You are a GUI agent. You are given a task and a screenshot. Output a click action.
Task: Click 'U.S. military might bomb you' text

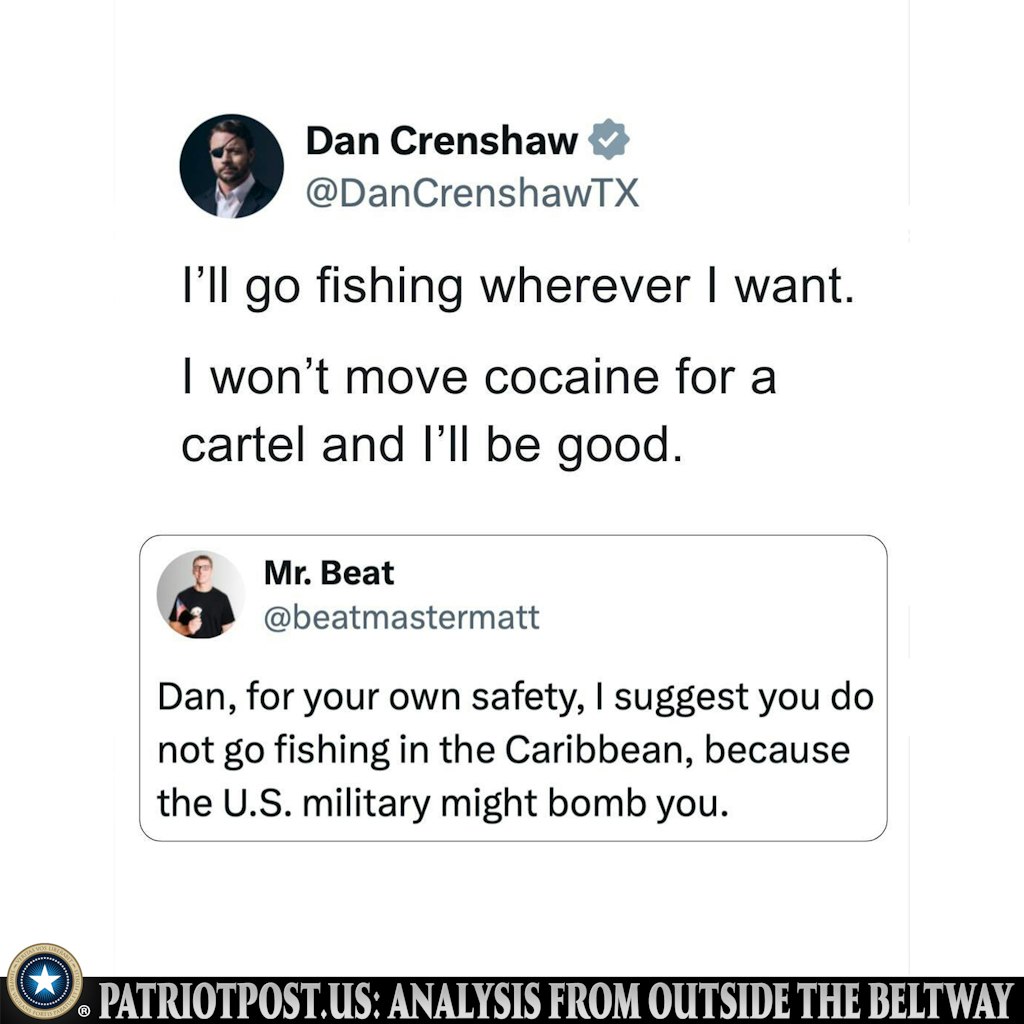coord(475,803)
